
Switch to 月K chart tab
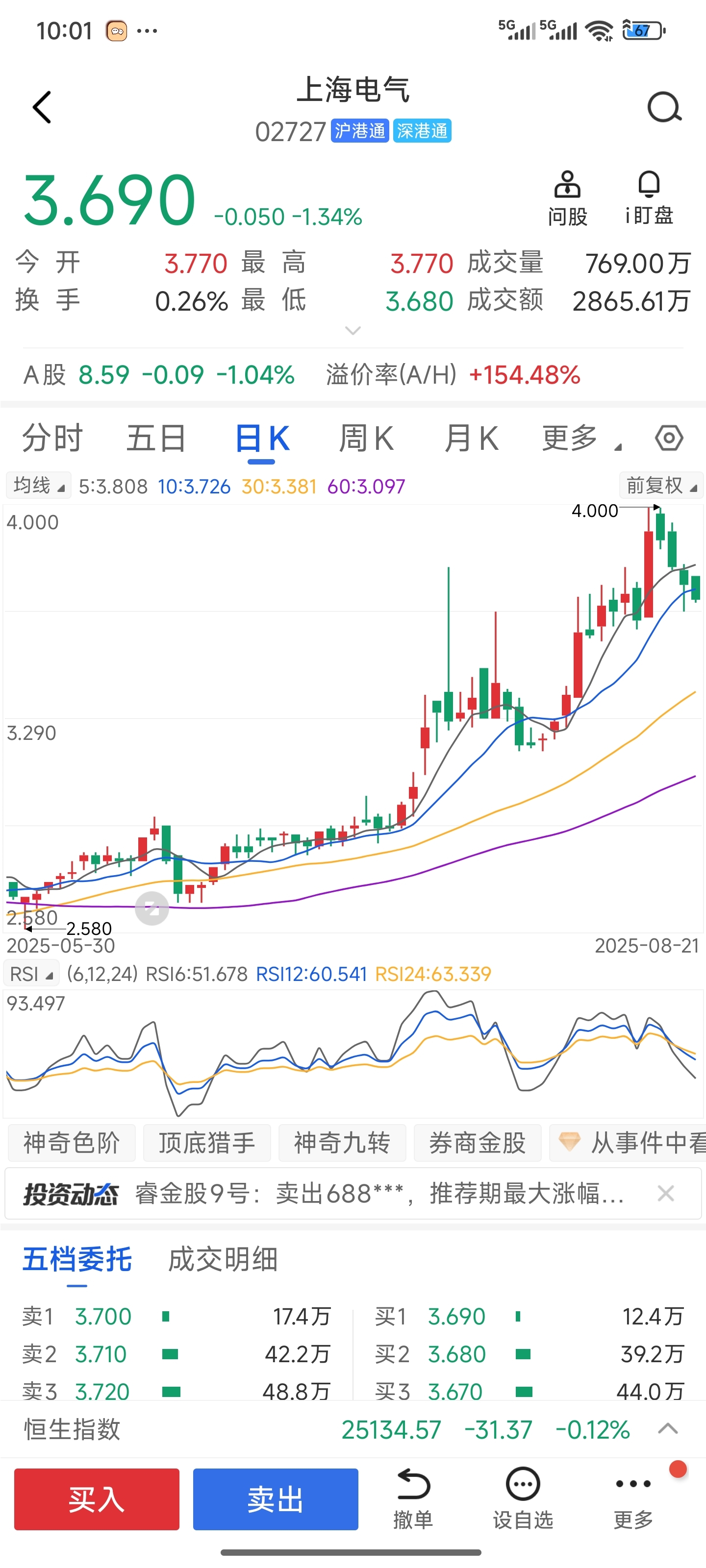click(x=471, y=438)
